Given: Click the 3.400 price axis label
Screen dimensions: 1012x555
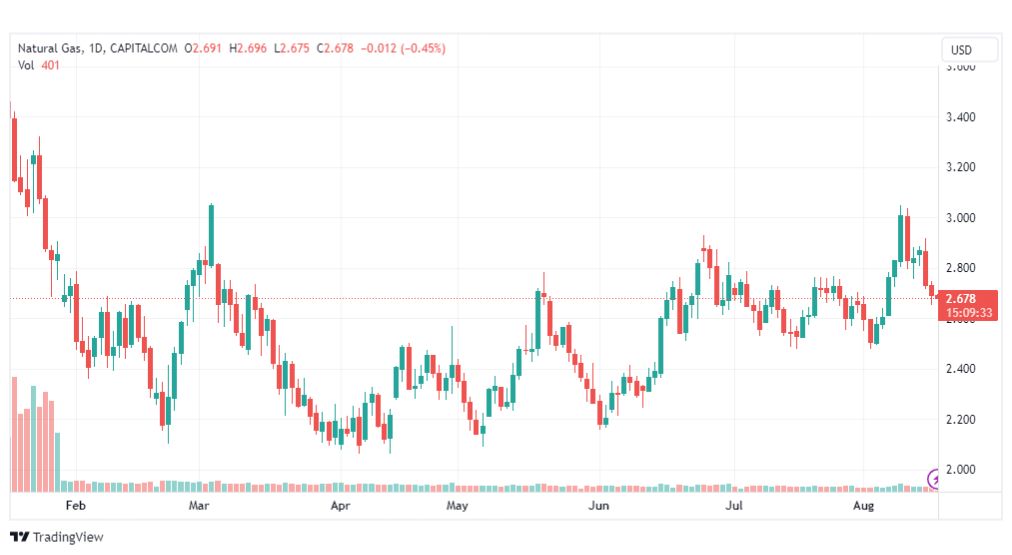Looking at the screenshot, I should [960, 117].
